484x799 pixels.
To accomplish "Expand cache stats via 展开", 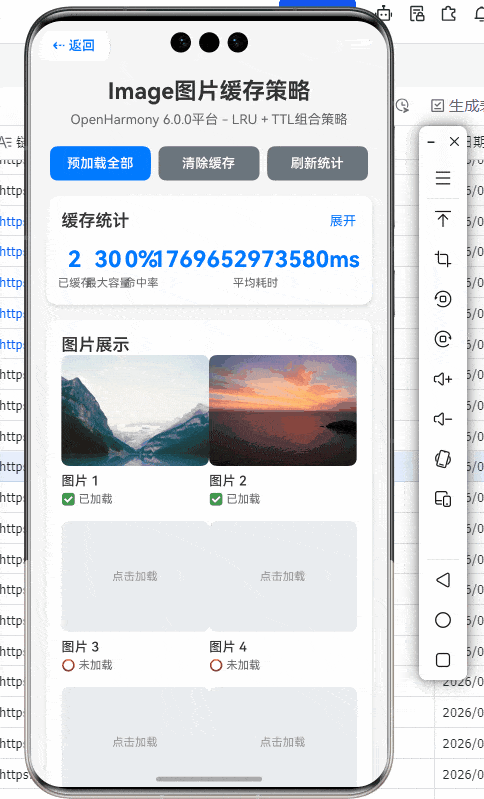I will pos(342,221).
